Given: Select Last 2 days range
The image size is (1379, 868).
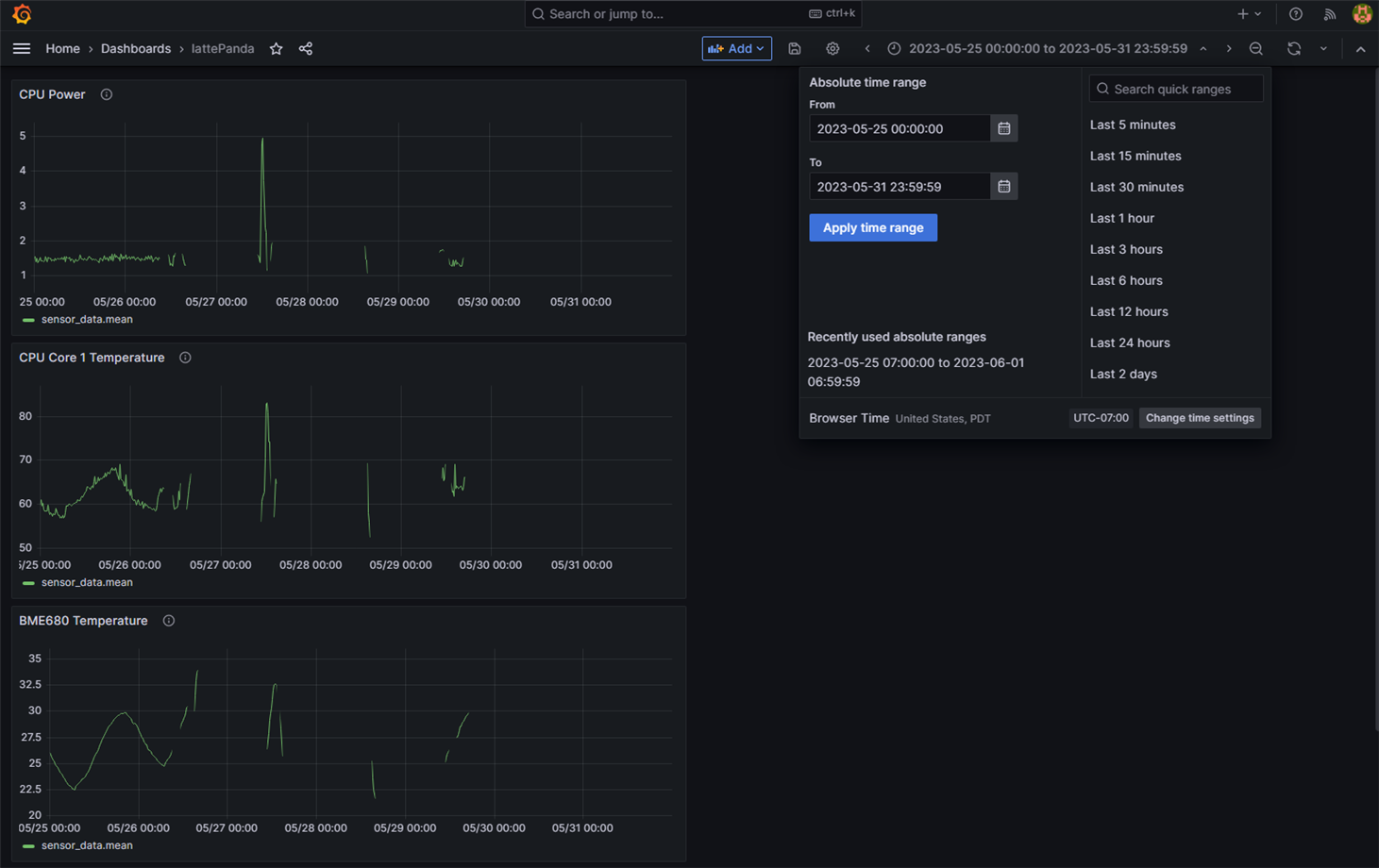Looking at the screenshot, I should tap(1123, 374).
